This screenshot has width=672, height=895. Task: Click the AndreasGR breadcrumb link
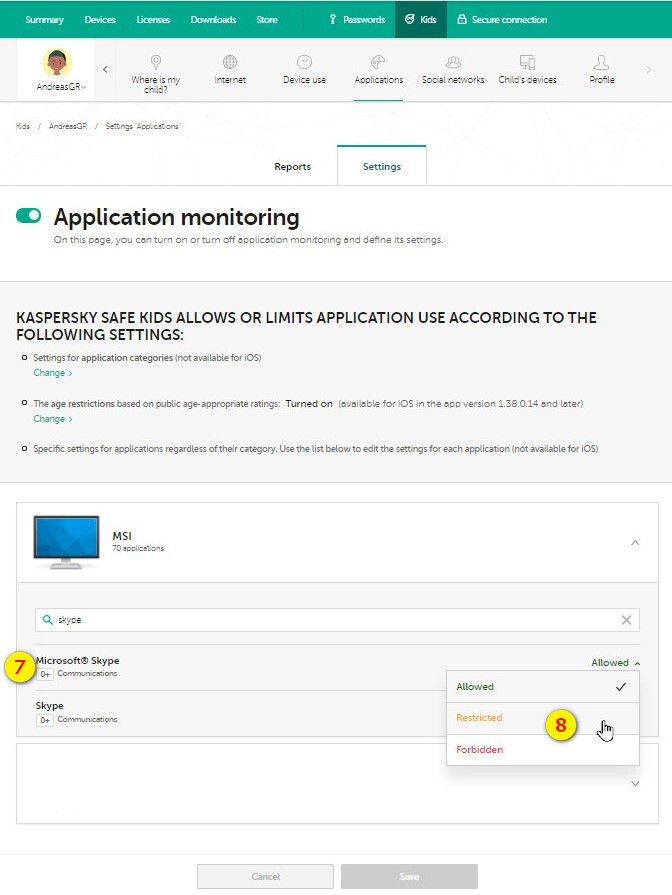(68, 126)
